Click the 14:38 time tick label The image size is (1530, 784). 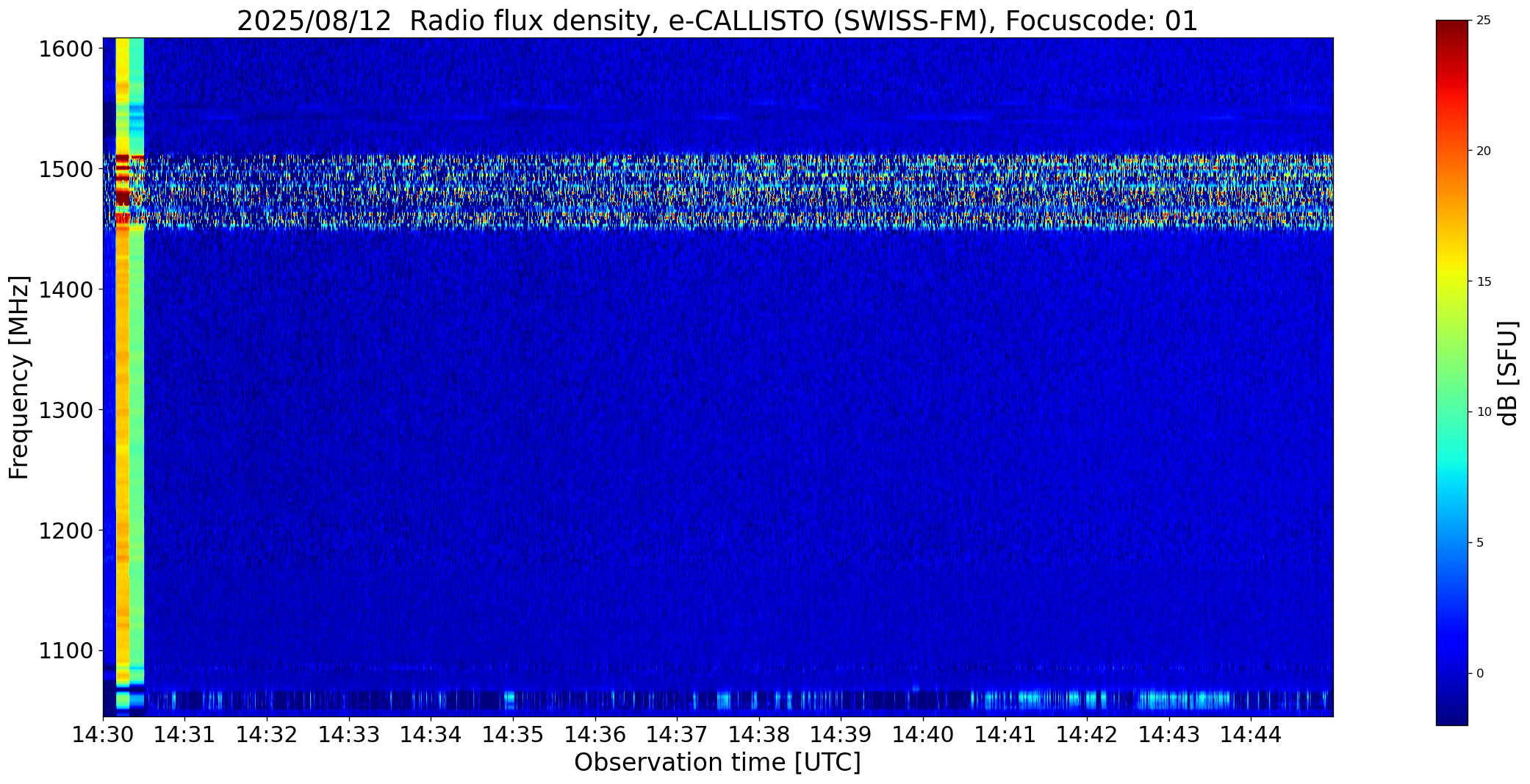tap(760, 734)
